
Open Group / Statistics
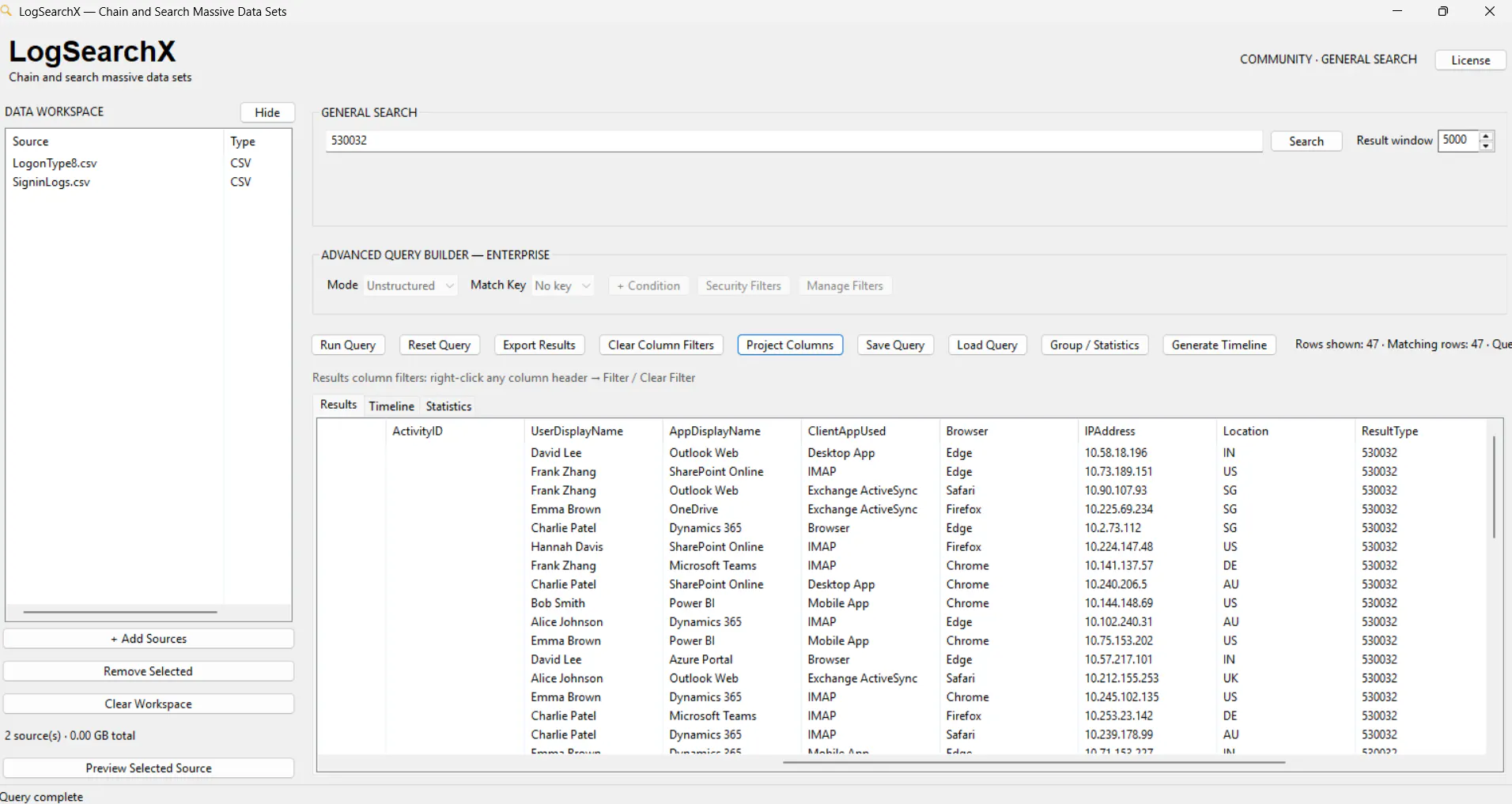[1094, 345]
